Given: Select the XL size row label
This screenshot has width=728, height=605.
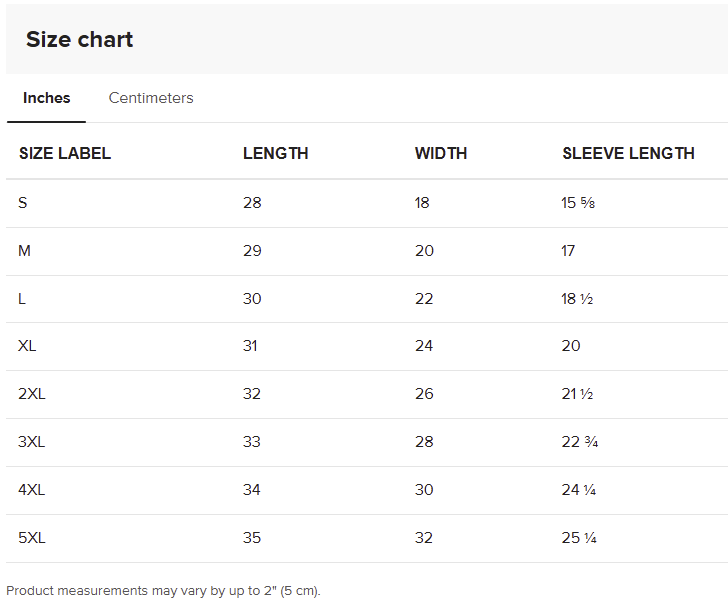Looking at the screenshot, I should tap(28, 346).
